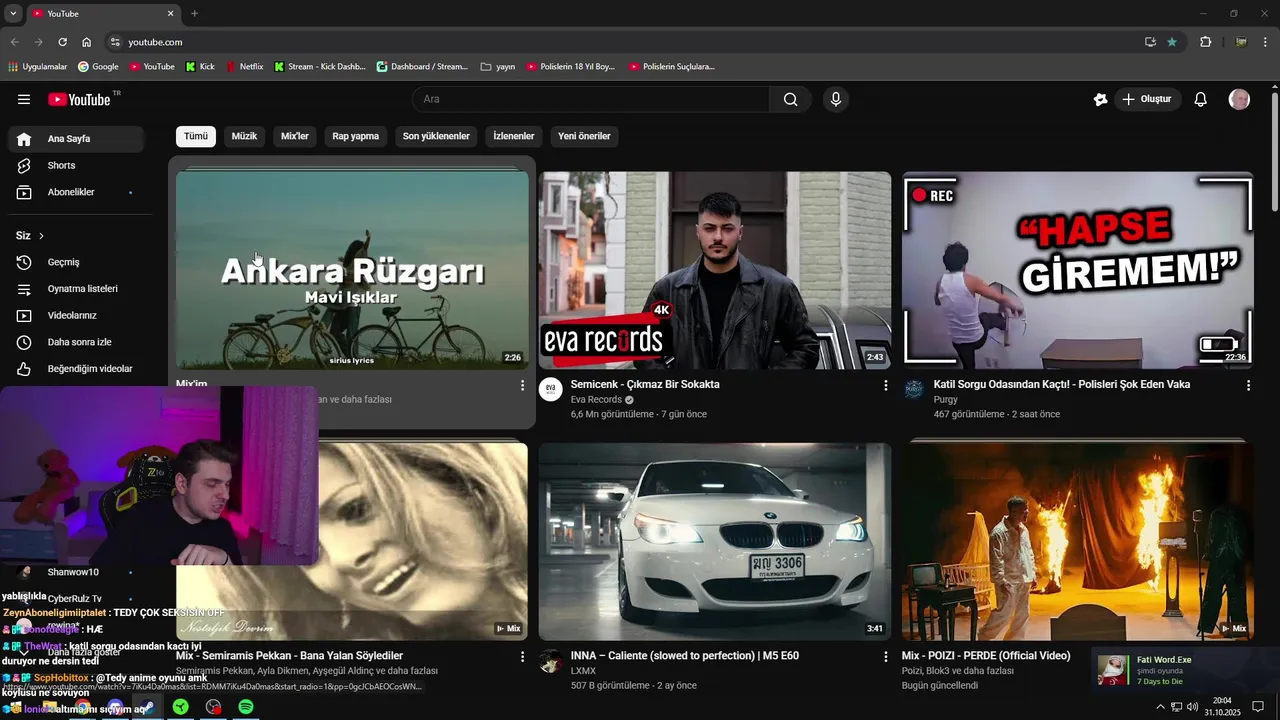Play the HAPSE GİREMEM thumbnail
The height and width of the screenshot is (720, 1280).
point(1078,270)
